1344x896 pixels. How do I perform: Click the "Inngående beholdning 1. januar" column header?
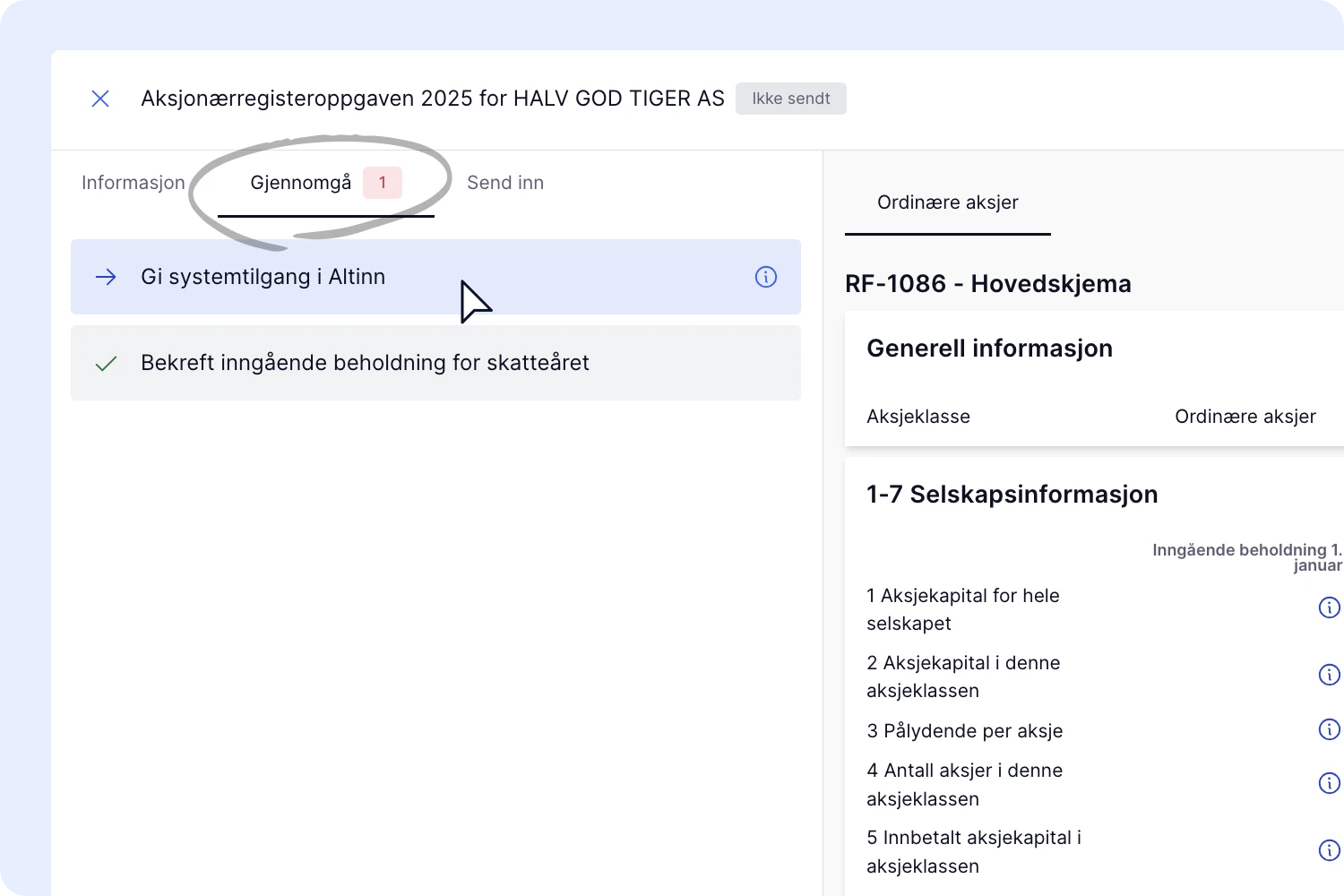point(1246,556)
